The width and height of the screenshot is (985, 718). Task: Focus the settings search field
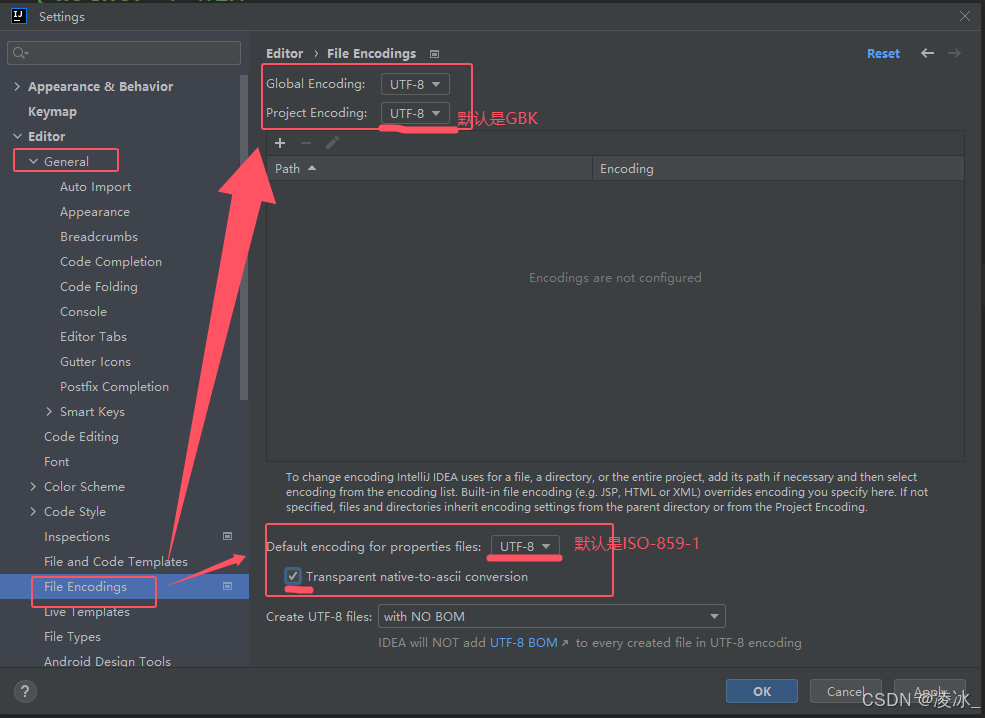click(124, 53)
